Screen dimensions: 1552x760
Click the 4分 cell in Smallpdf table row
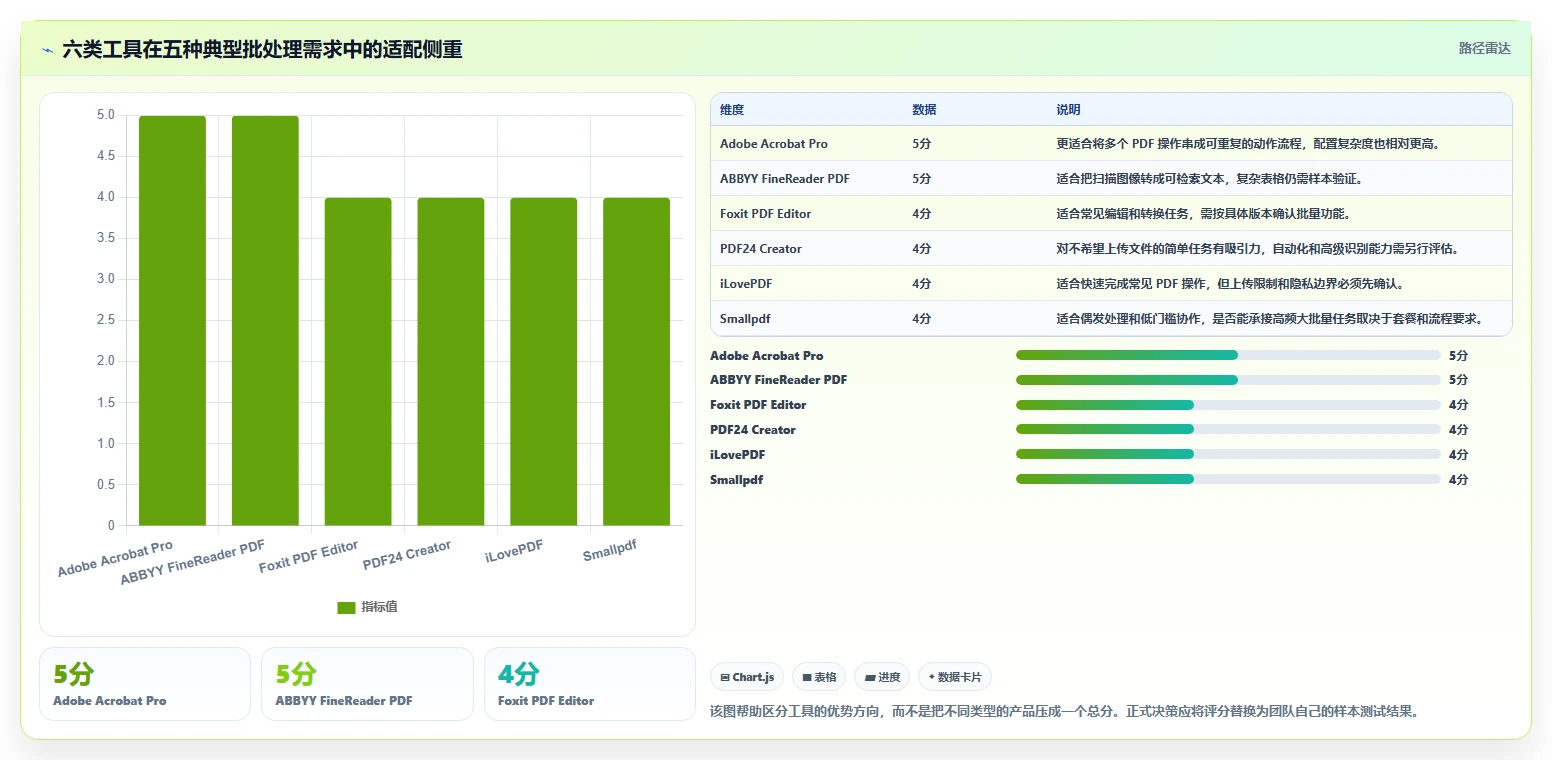pyautogui.click(x=921, y=319)
